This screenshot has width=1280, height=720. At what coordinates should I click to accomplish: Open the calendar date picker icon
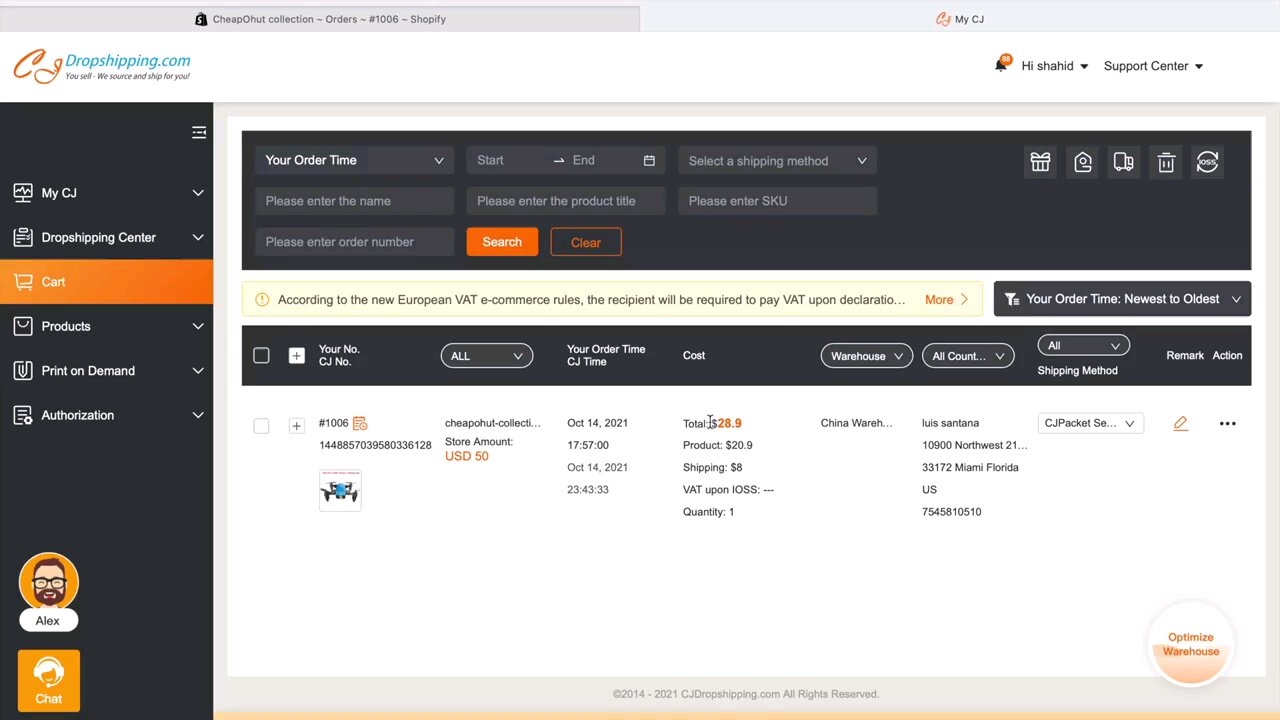coord(649,160)
